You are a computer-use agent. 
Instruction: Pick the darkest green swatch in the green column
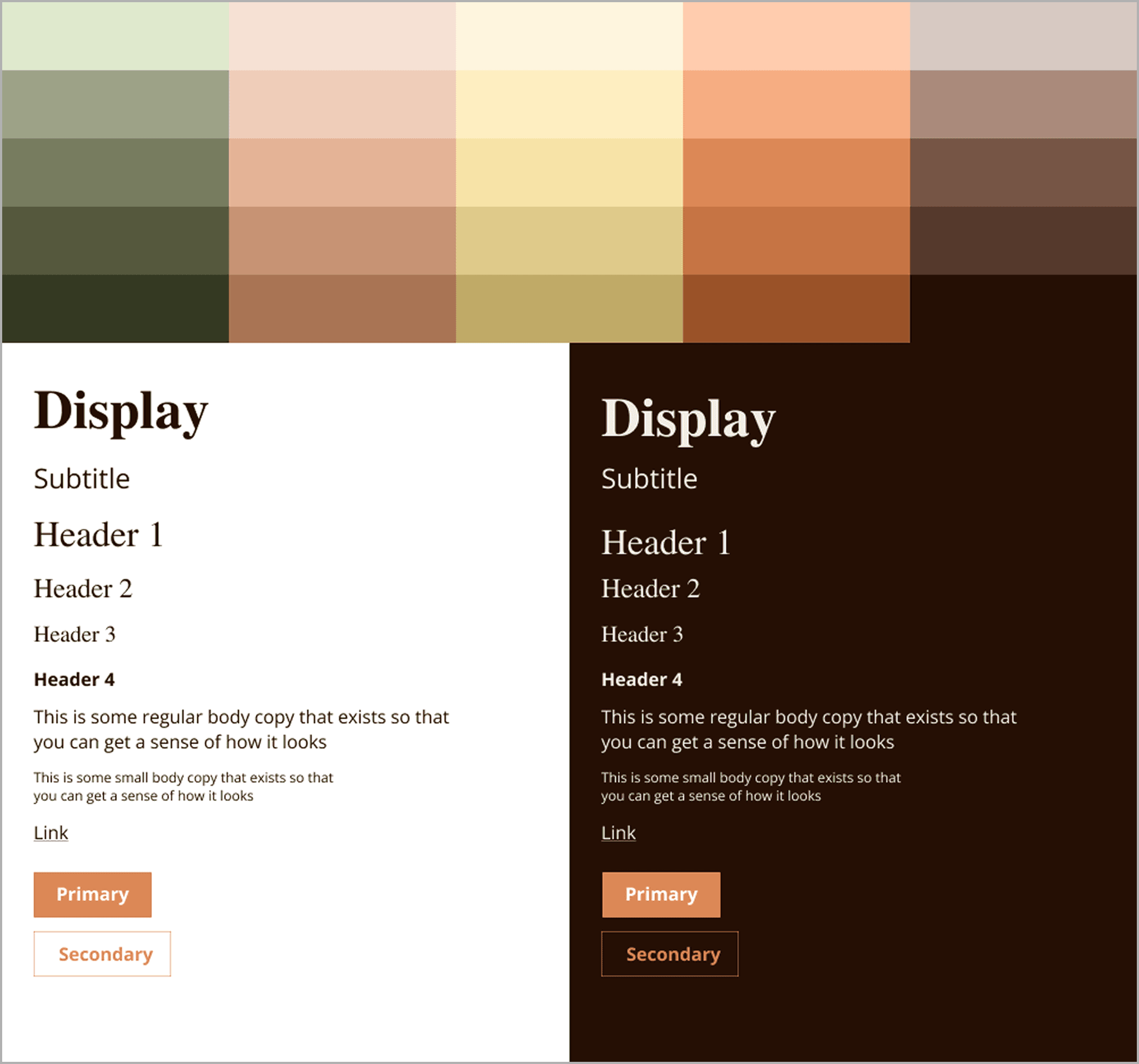pyautogui.click(x=115, y=309)
